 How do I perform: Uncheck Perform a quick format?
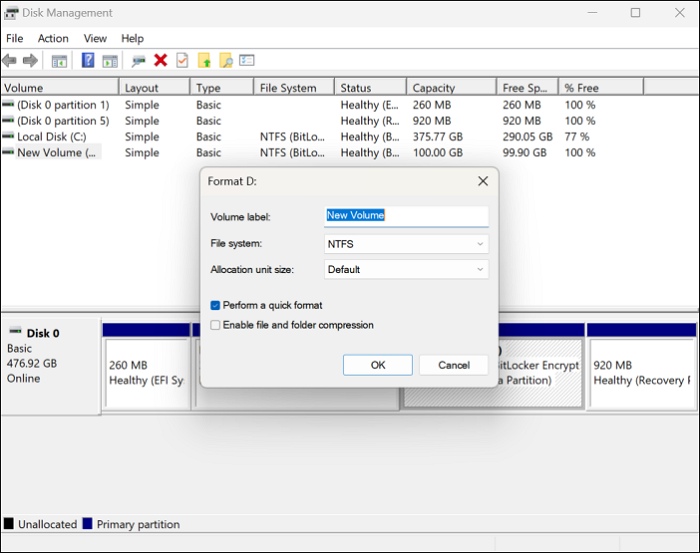216,305
